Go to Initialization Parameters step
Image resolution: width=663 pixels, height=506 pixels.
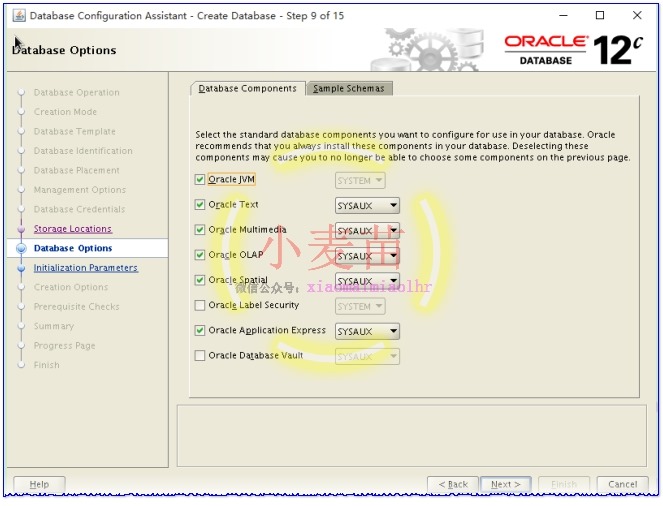point(86,268)
